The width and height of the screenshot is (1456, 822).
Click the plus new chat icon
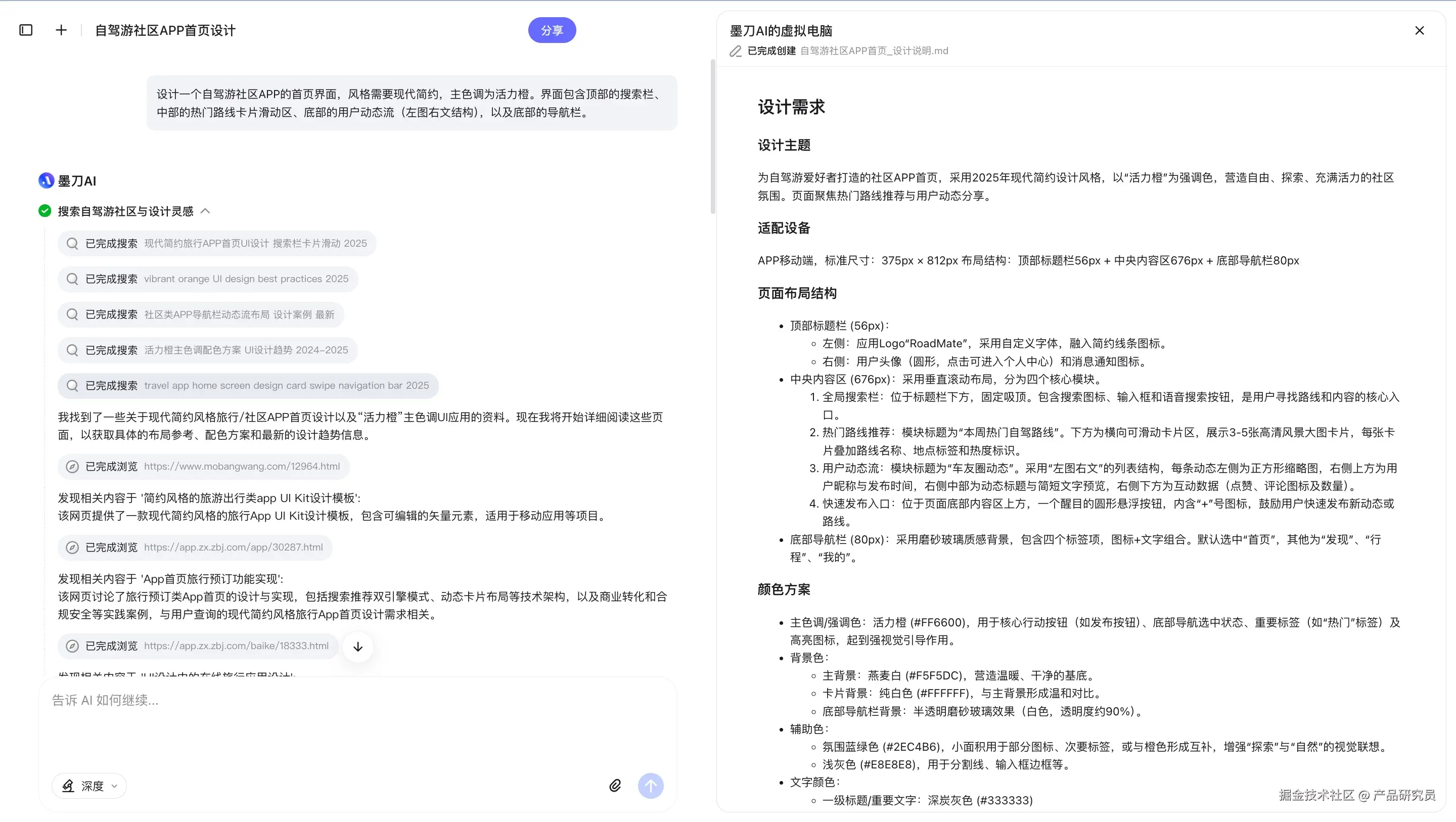coord(61,30)
